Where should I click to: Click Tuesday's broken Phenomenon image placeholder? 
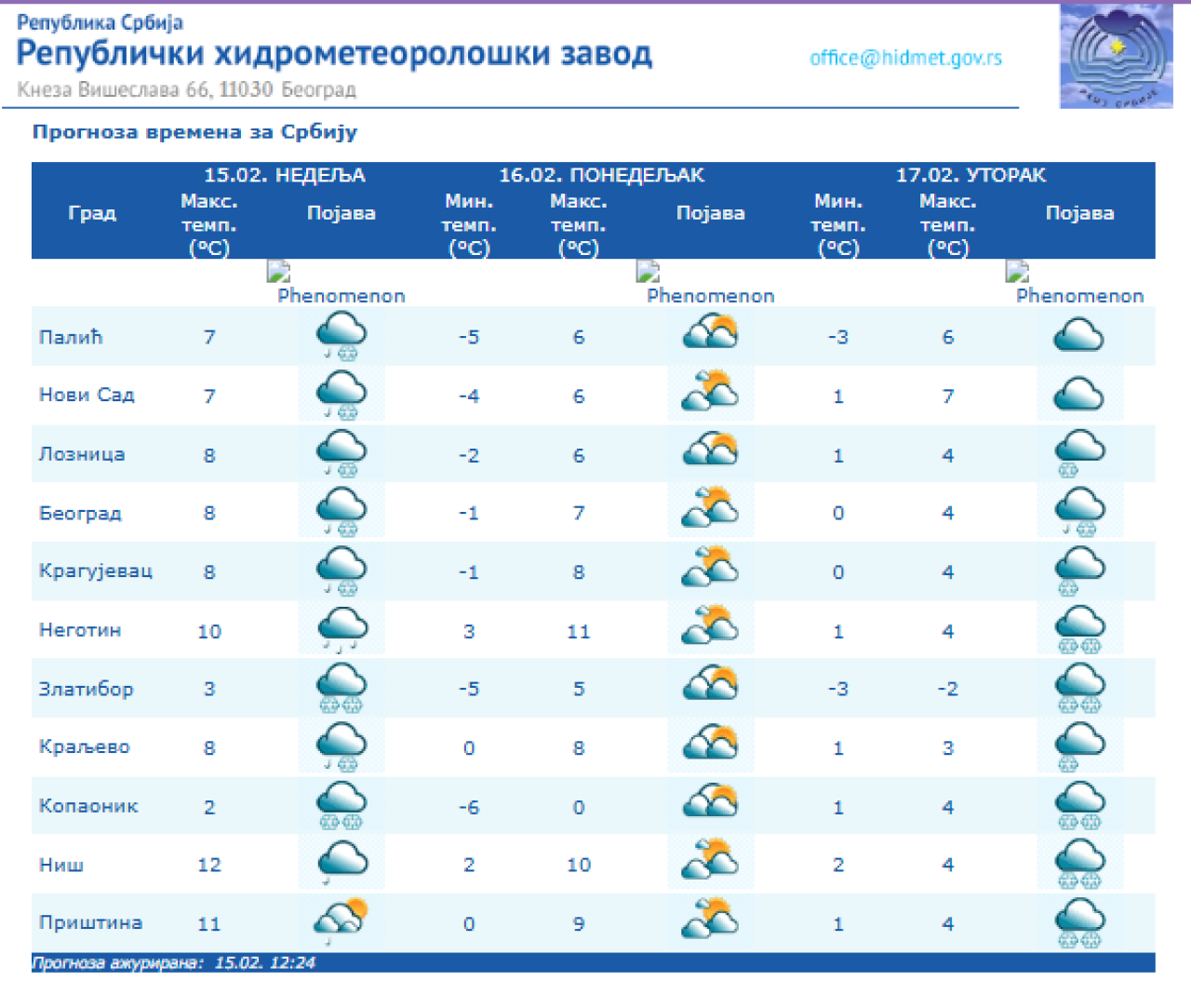point(1017,272)
